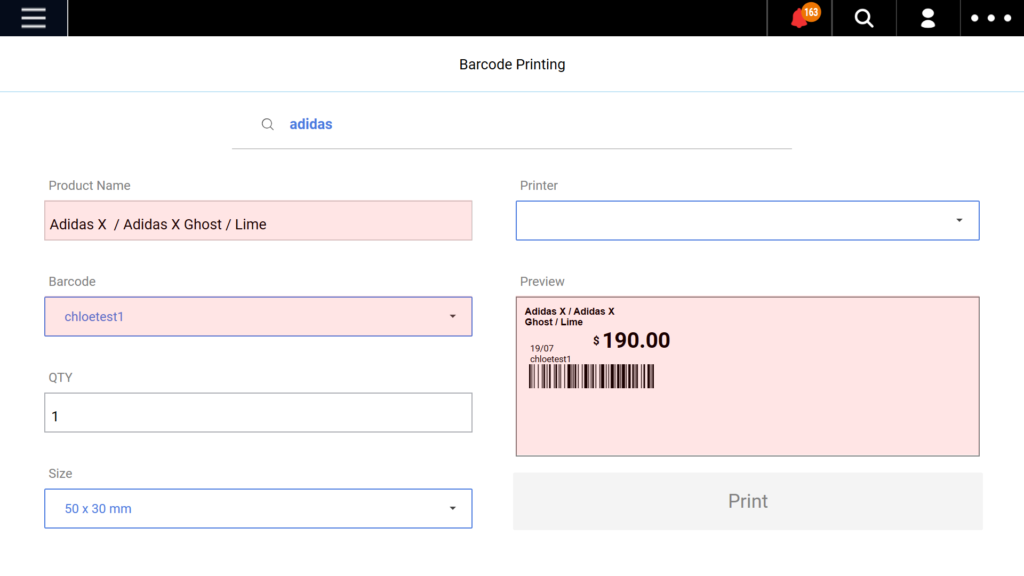
Task: Click the Print button
Action: (747, 501)
